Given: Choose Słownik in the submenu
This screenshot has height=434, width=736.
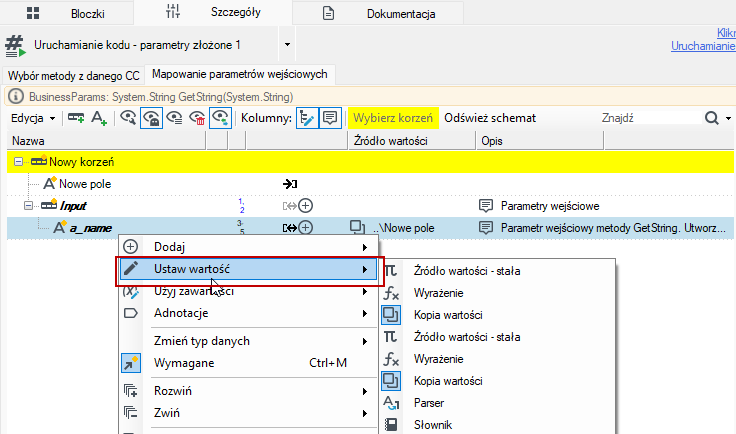Looking at the screenshot, I should pos(497,425).
